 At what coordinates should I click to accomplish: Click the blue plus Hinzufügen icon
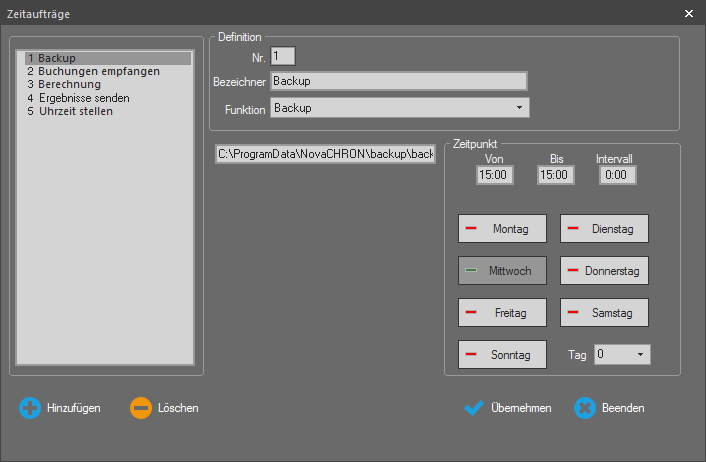30,408
